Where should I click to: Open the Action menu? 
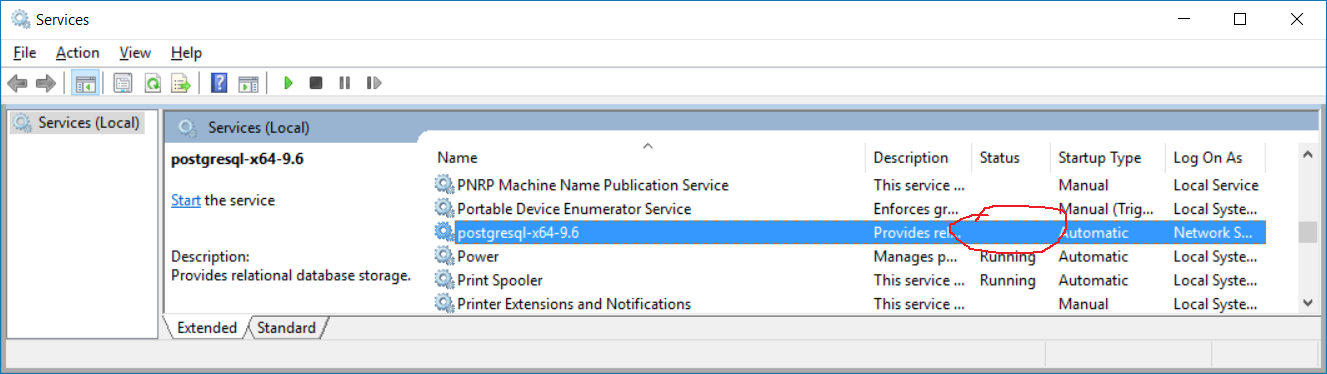click(x=77, y=52)
